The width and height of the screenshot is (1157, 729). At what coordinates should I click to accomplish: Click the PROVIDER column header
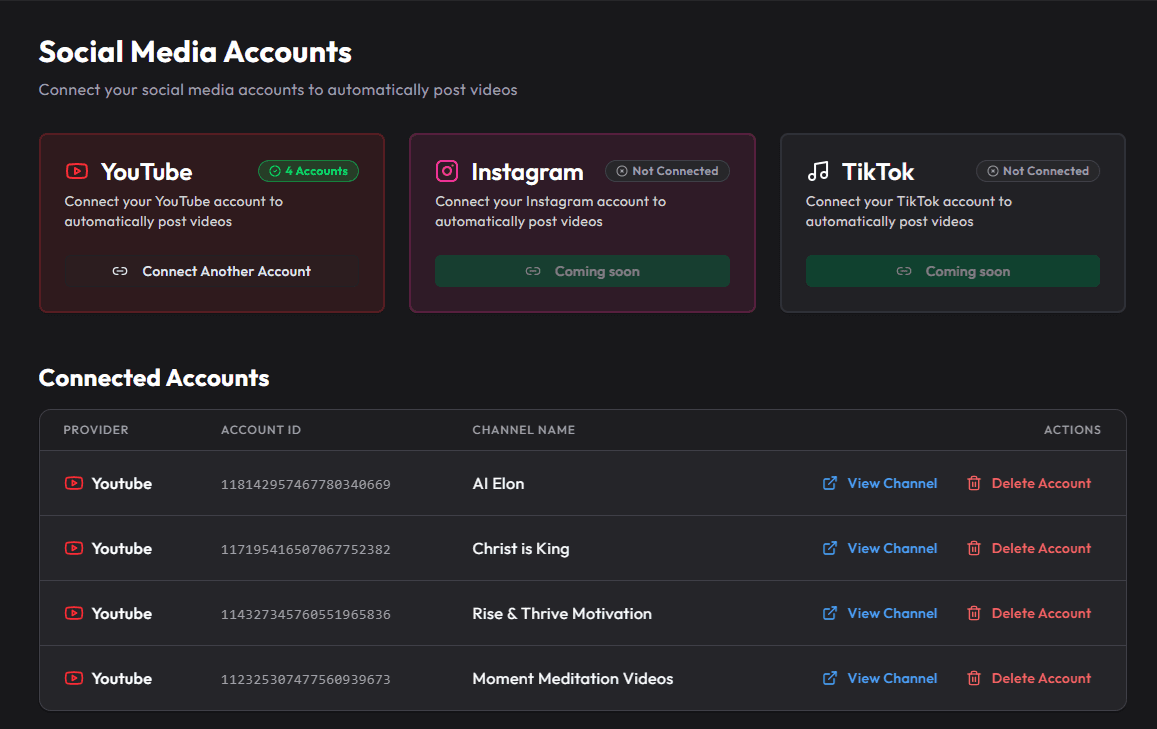coord(95,430)
